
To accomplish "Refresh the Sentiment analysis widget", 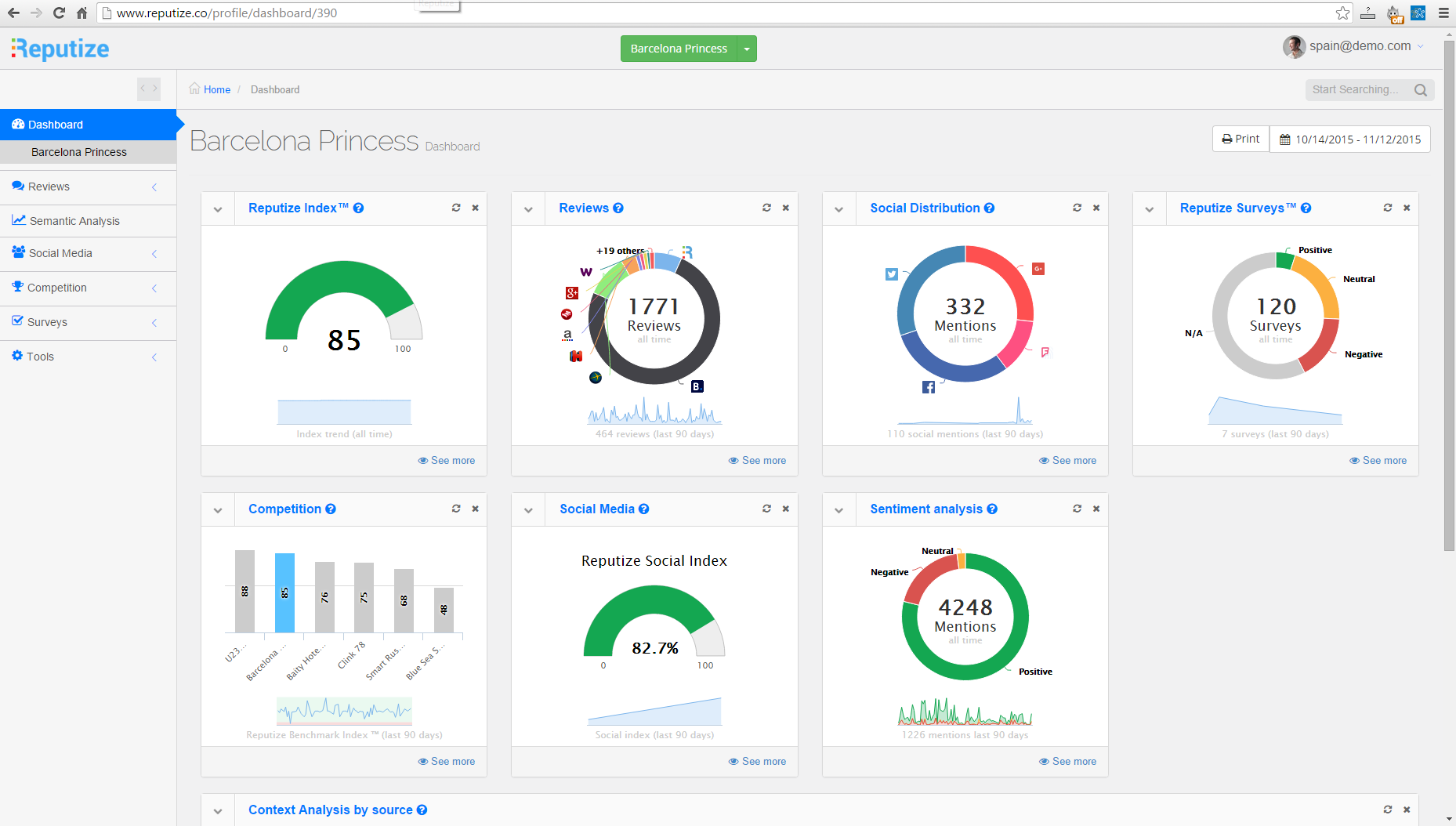I will coord(1078,509).
